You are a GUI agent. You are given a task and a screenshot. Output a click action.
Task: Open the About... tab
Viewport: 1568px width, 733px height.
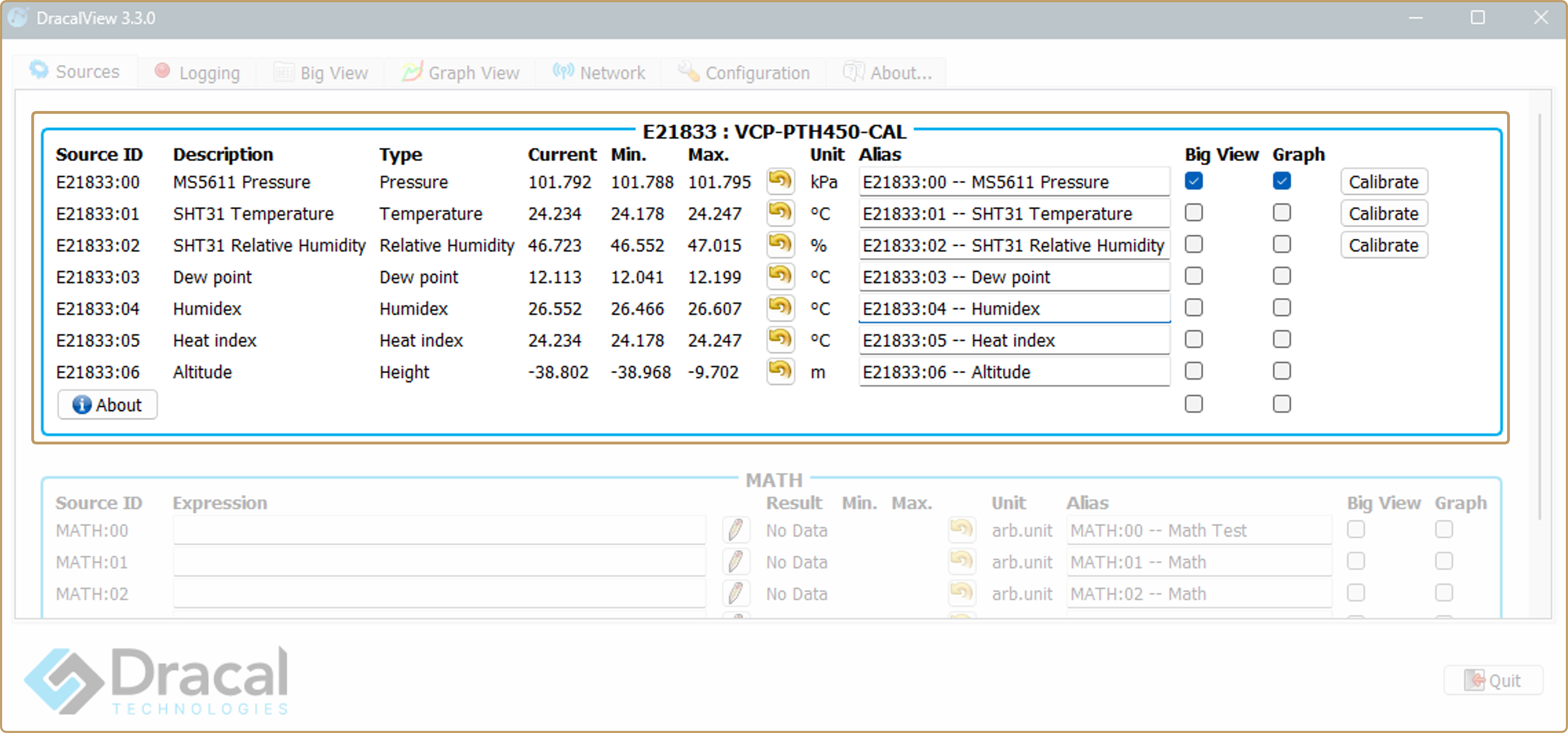coord(887,73)
